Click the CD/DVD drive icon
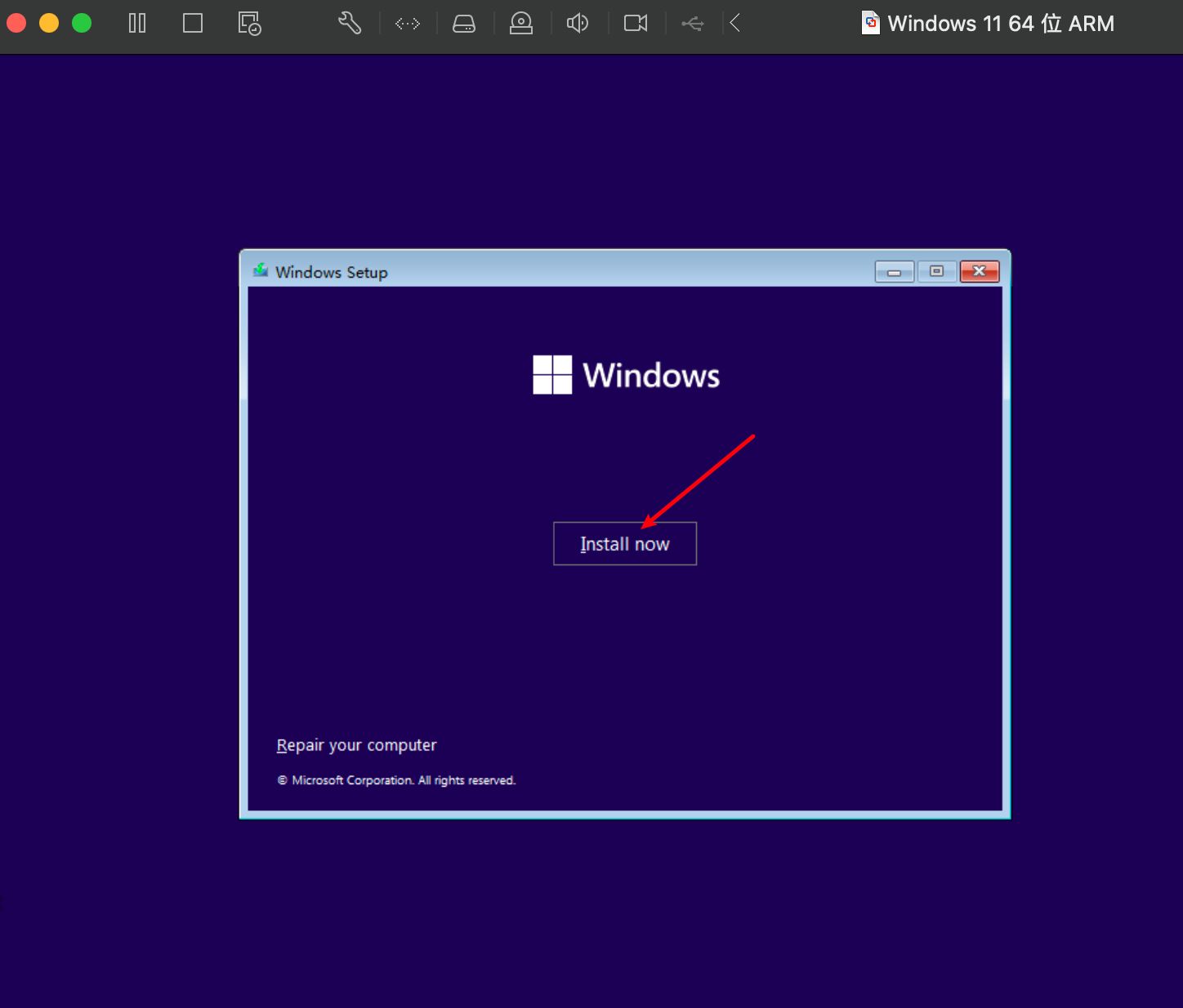1183x1008 pixels. click(521, 23)
